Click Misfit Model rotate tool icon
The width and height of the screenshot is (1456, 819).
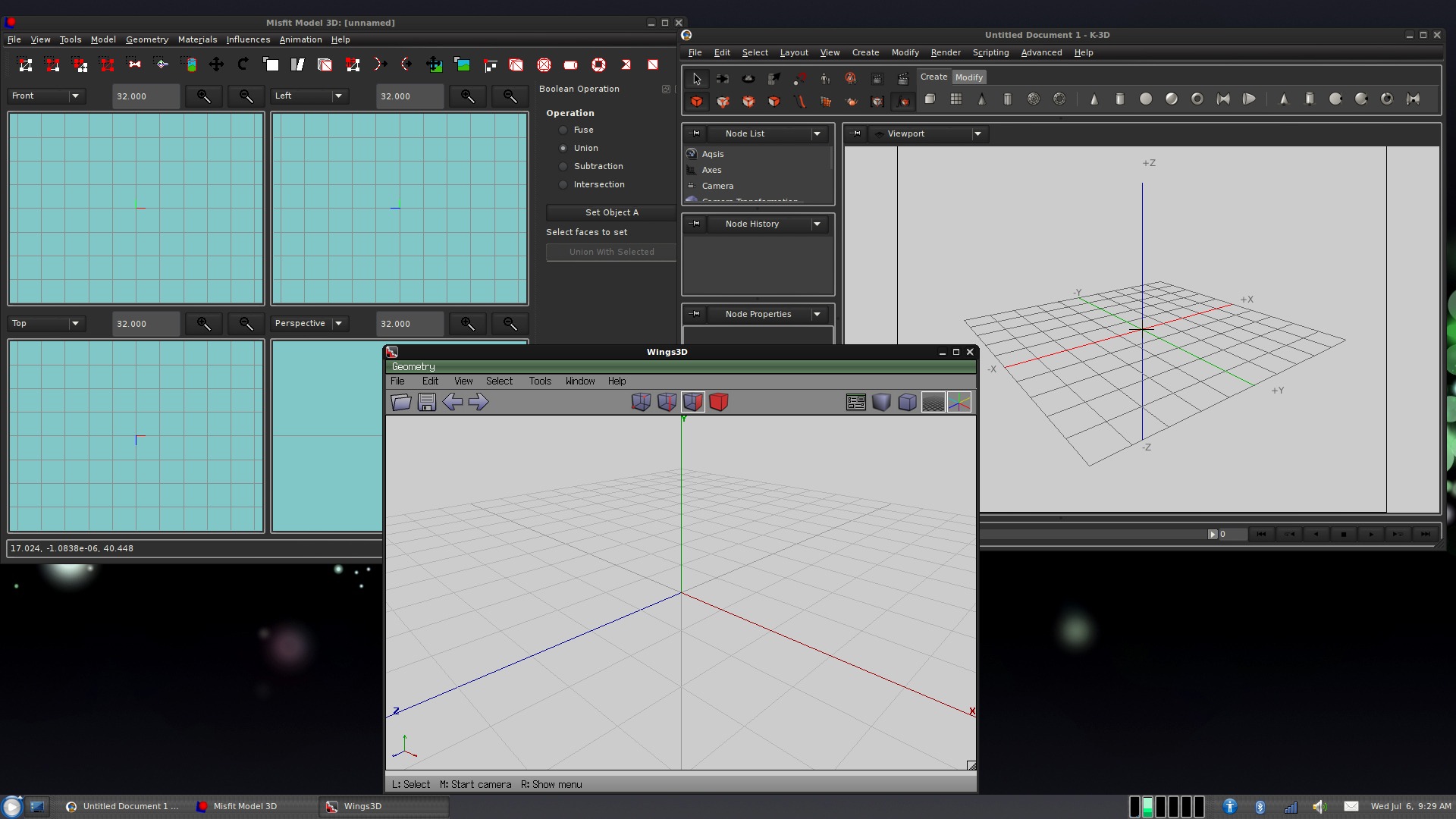point(243,64)
